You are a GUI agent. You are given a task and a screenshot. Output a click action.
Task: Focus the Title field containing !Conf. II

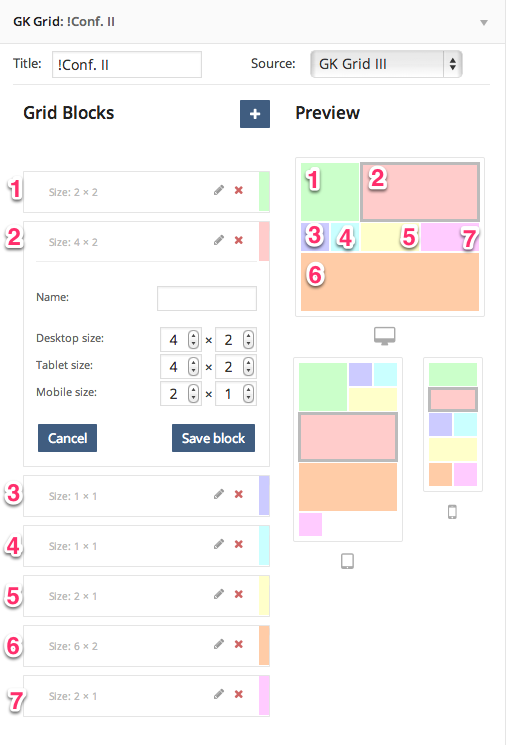click(x=127, y=65)
